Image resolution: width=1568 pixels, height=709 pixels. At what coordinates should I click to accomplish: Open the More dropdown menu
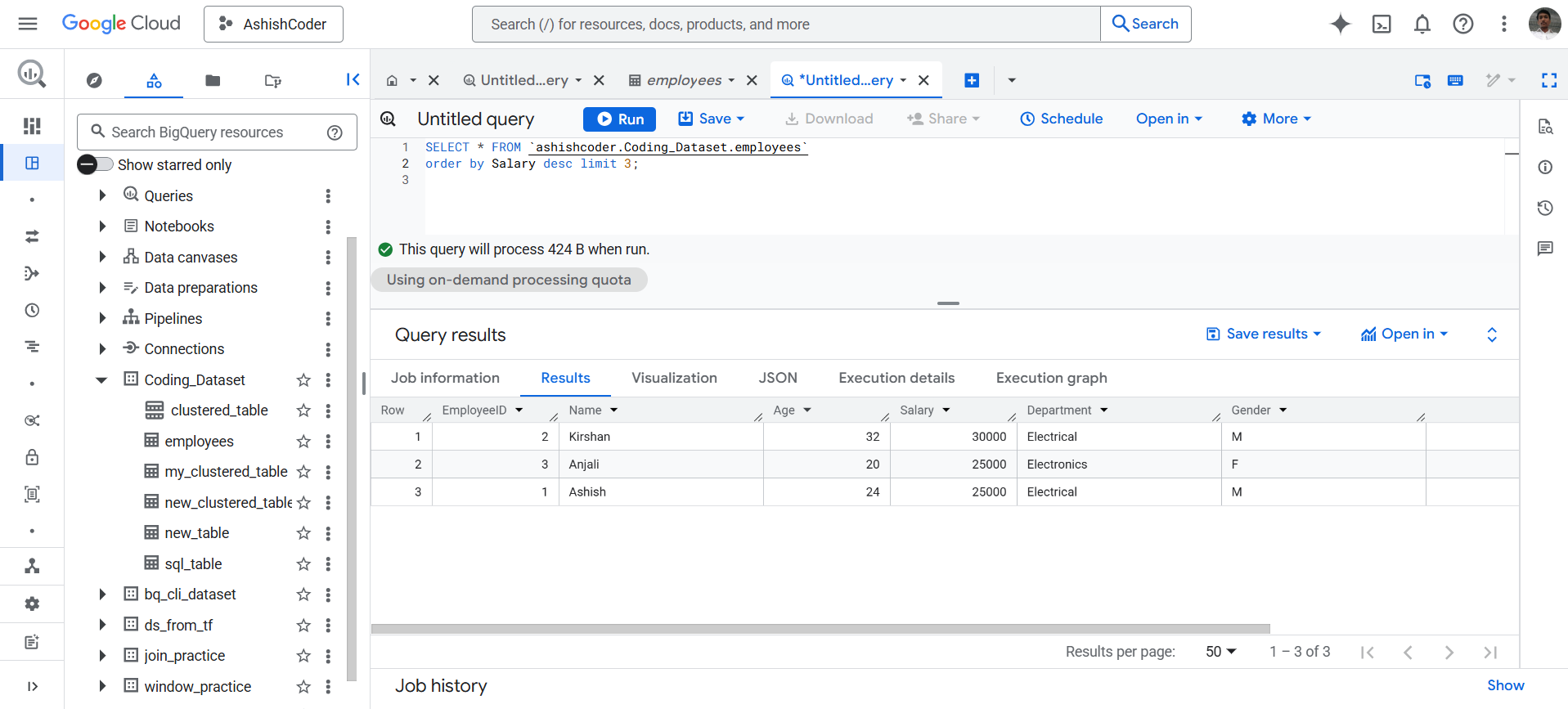[x=1276, y=119]
